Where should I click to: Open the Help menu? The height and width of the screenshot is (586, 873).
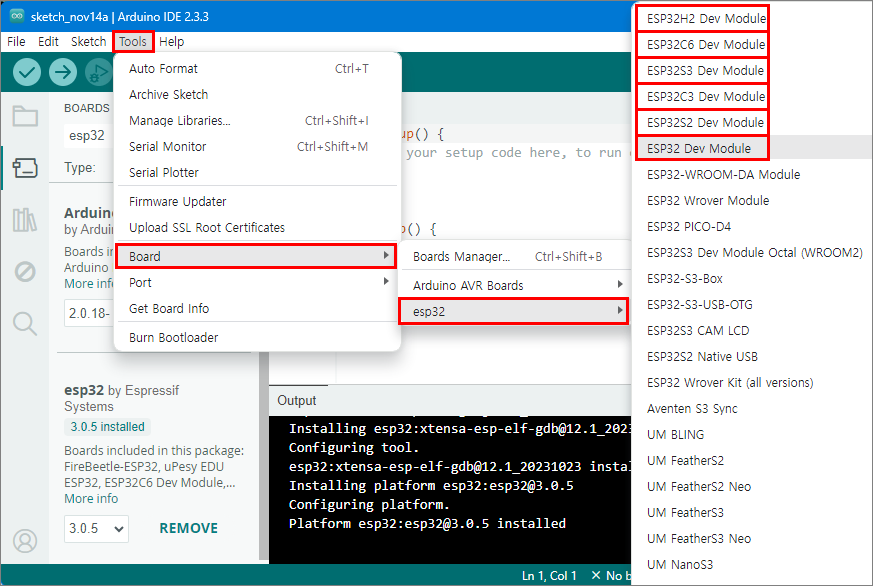171,42
